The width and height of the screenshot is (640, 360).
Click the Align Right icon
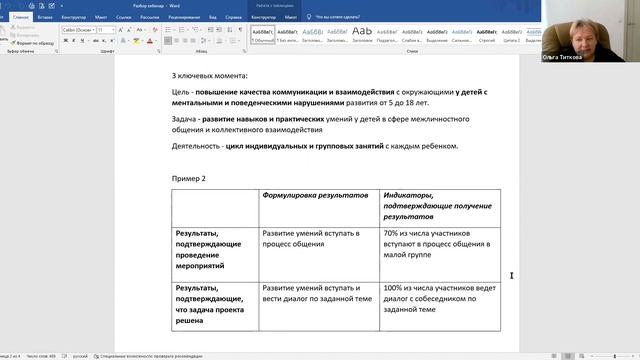[185, 41]
